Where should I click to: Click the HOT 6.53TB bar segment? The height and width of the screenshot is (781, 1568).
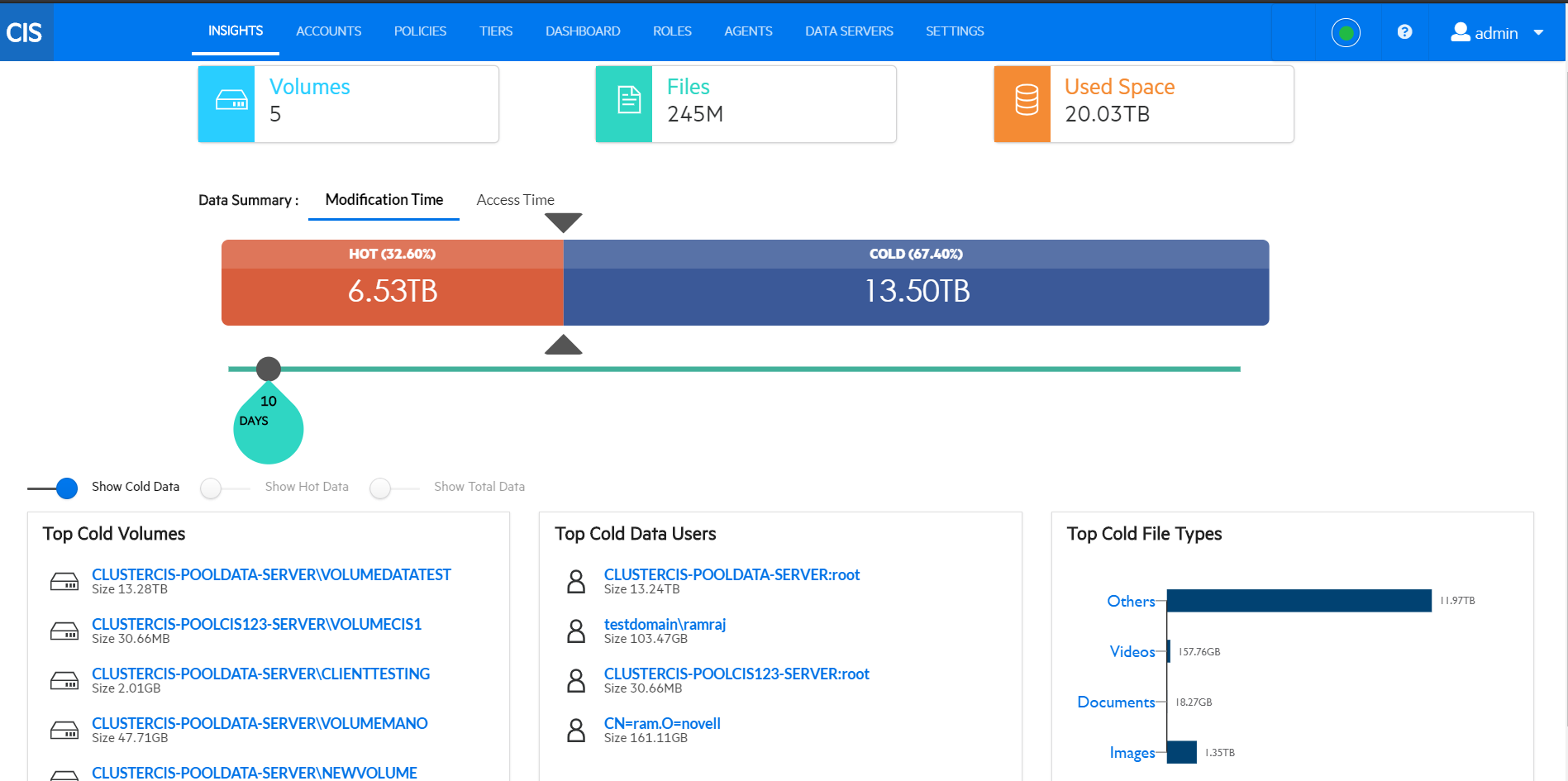pyautogui.click(x=393, y=283)
